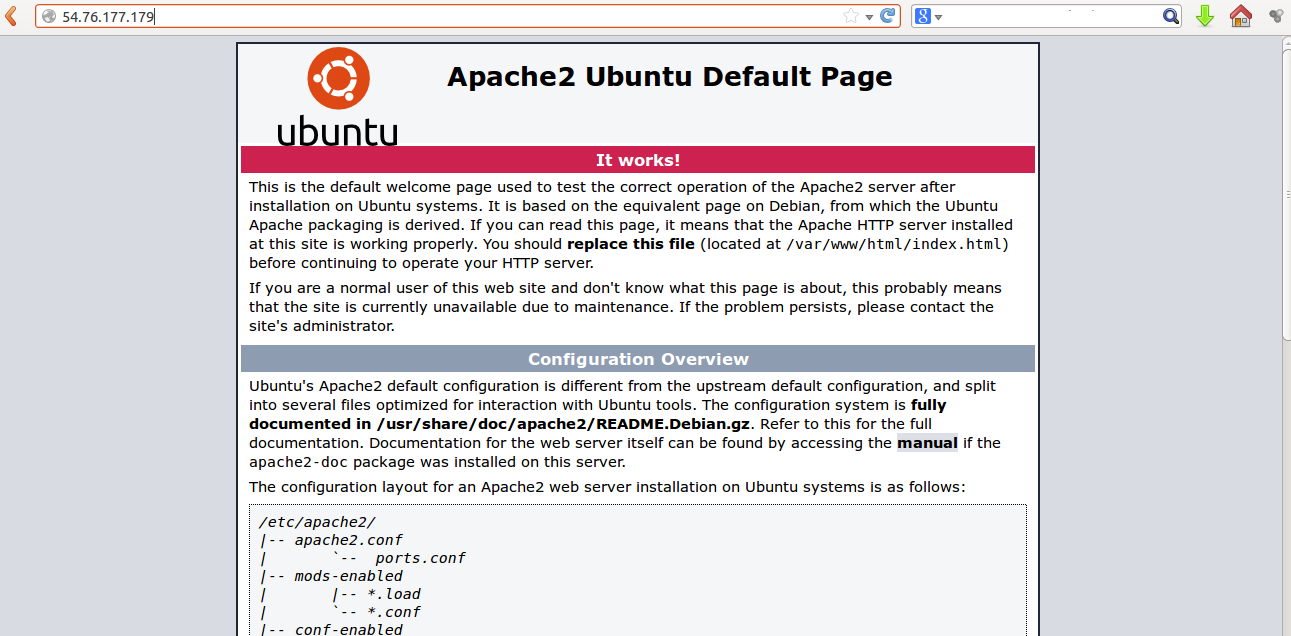Click the 'It works!' red header banner
The image size is (1291, 636).
point(638,160)
